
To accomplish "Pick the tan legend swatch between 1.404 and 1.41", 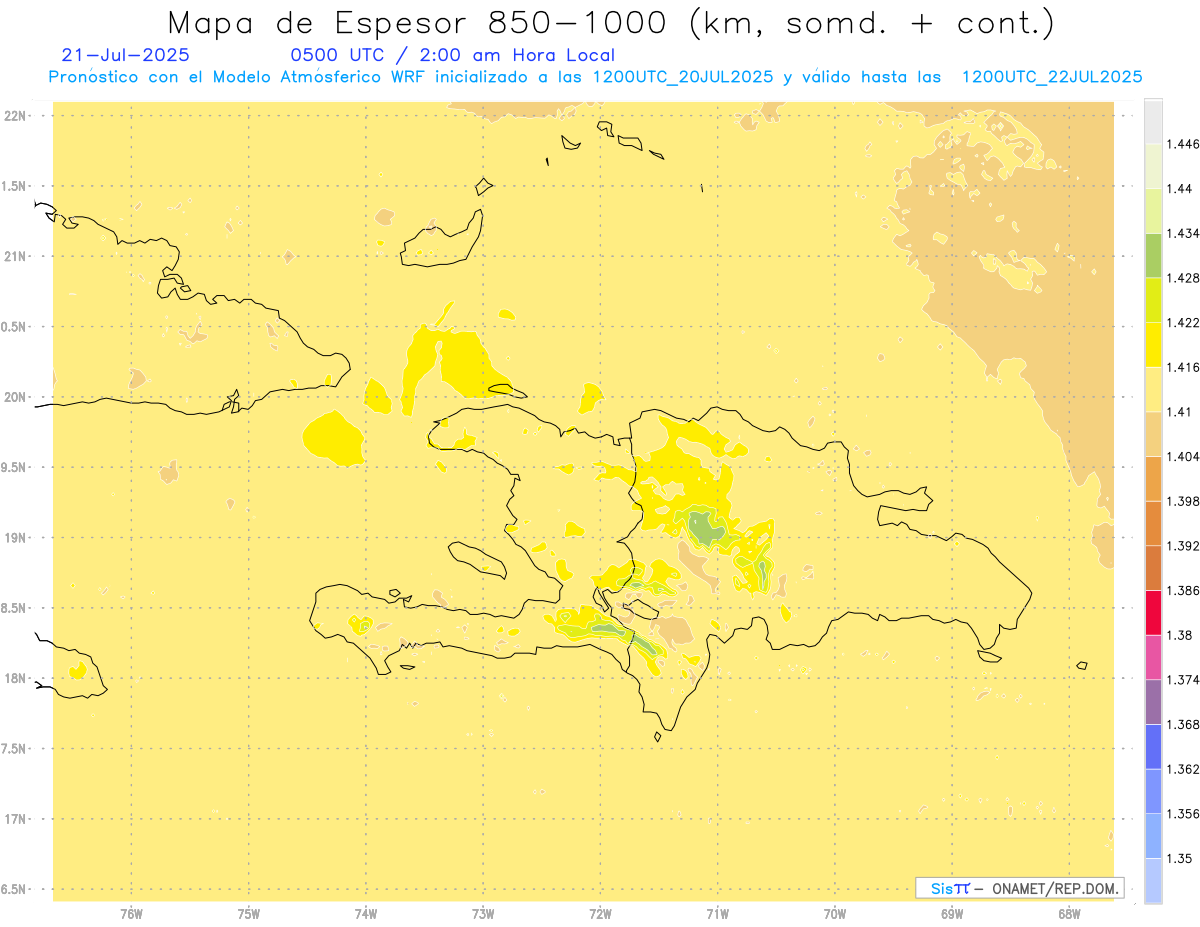I will (x=1153, y=434).
